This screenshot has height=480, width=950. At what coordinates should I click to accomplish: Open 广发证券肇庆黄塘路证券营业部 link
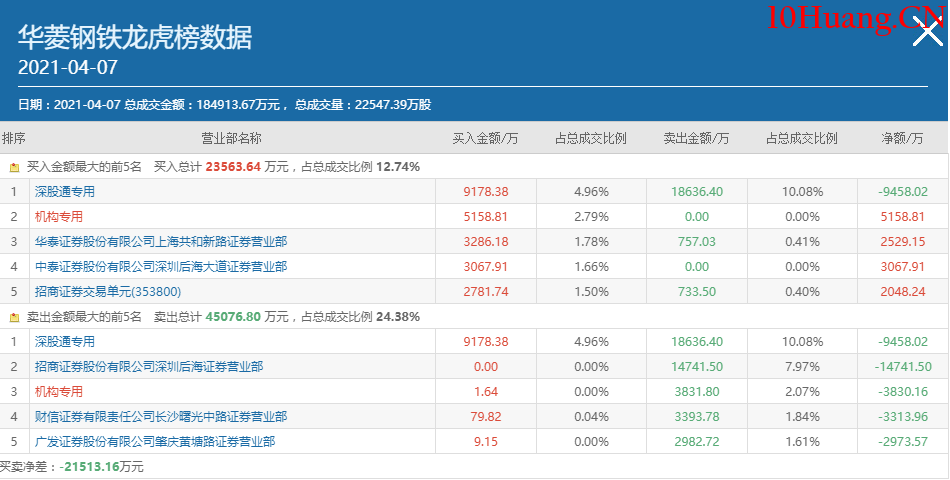point(155,442)
